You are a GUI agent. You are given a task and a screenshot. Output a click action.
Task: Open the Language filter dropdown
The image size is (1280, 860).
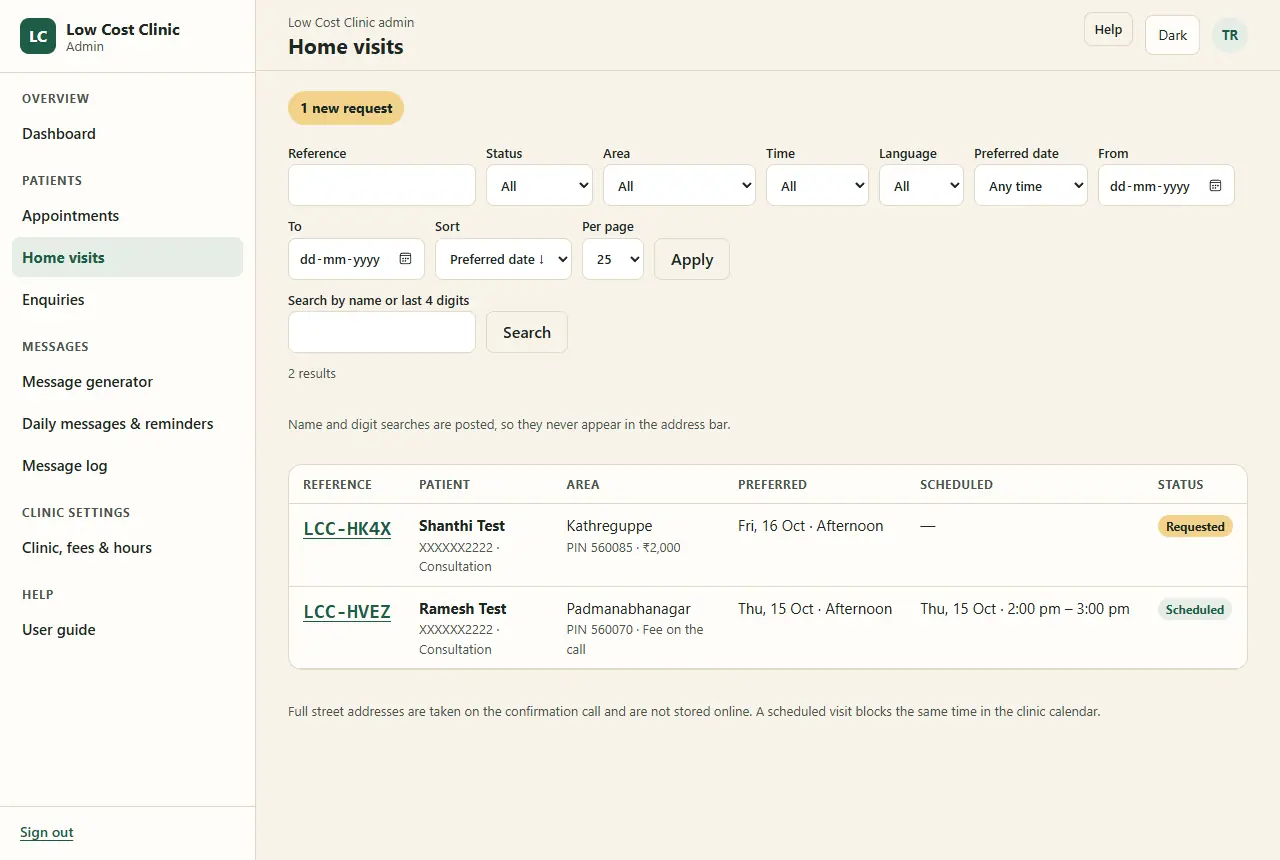921,185
